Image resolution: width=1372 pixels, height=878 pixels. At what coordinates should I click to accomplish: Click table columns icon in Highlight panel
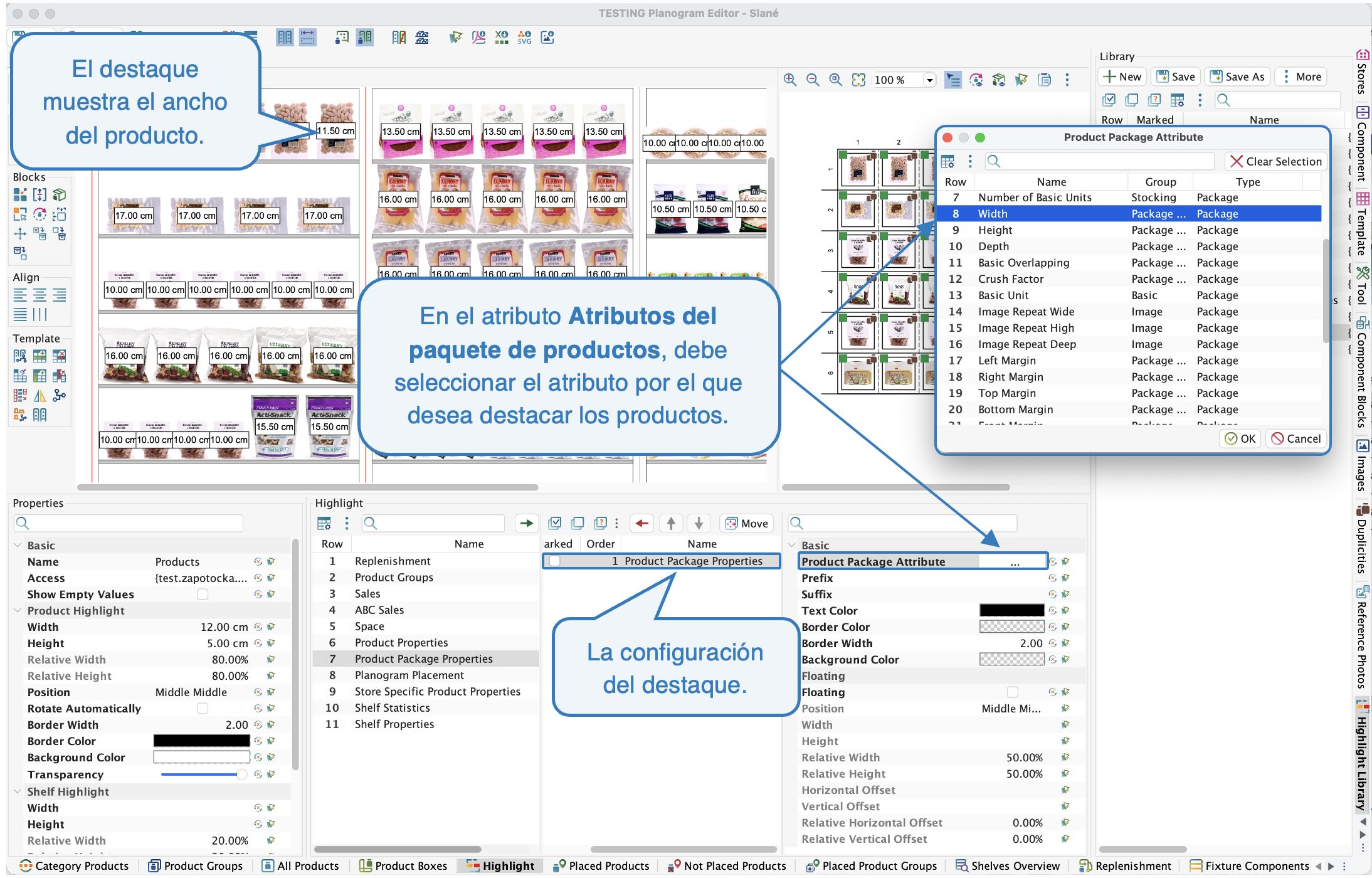coord(324,523)
